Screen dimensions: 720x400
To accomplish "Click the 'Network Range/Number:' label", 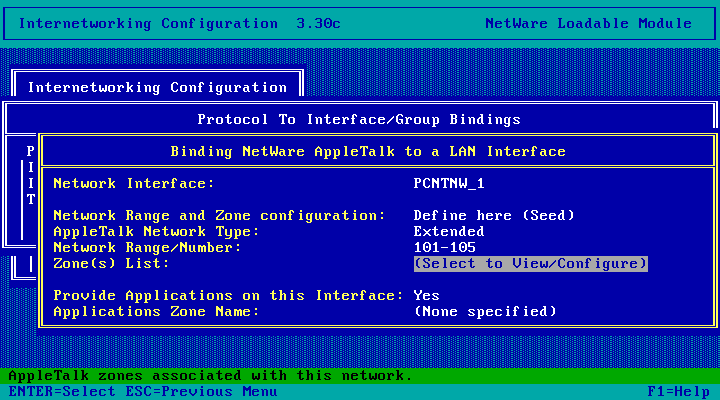I will 147,248.
